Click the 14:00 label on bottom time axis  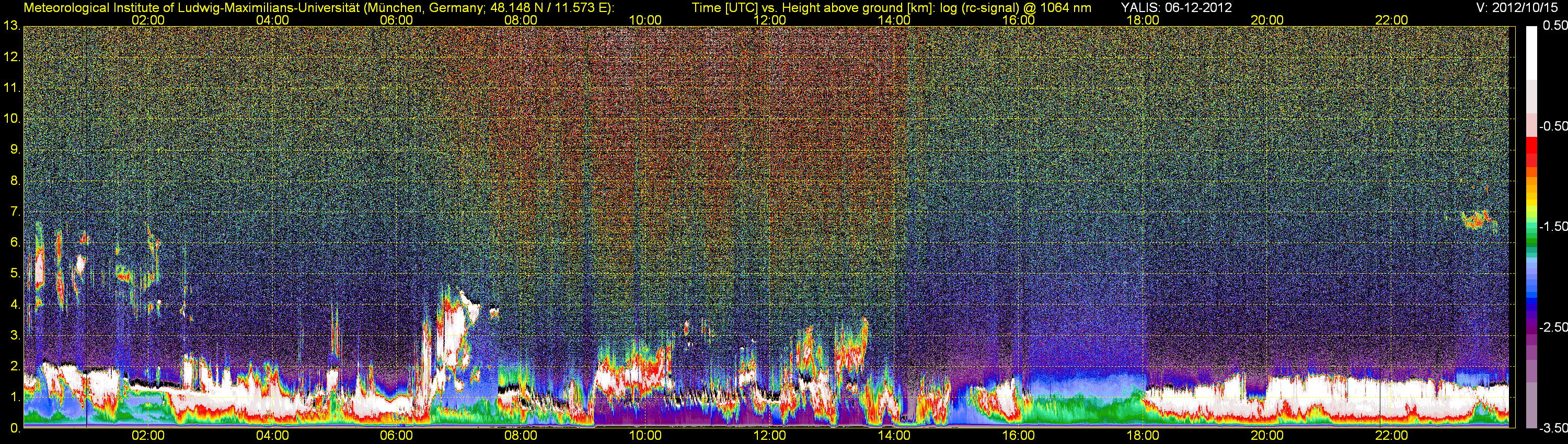click(x=894, y=436)
